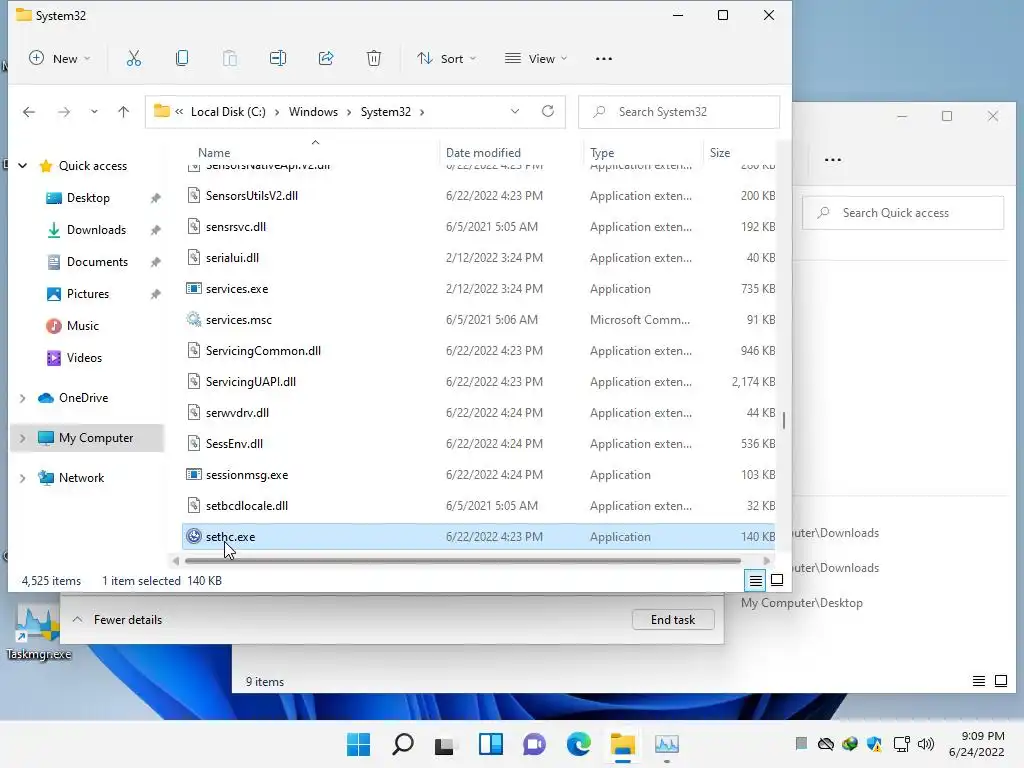Select Documents in navigation pane
The image size is (1024, 768).
[97, 262]
